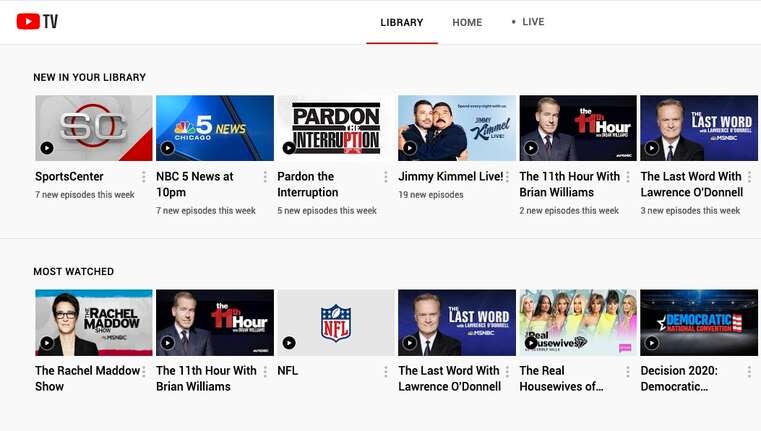
Task: Open 'The Real Housewives of…' title
Action: click(562, 379)
